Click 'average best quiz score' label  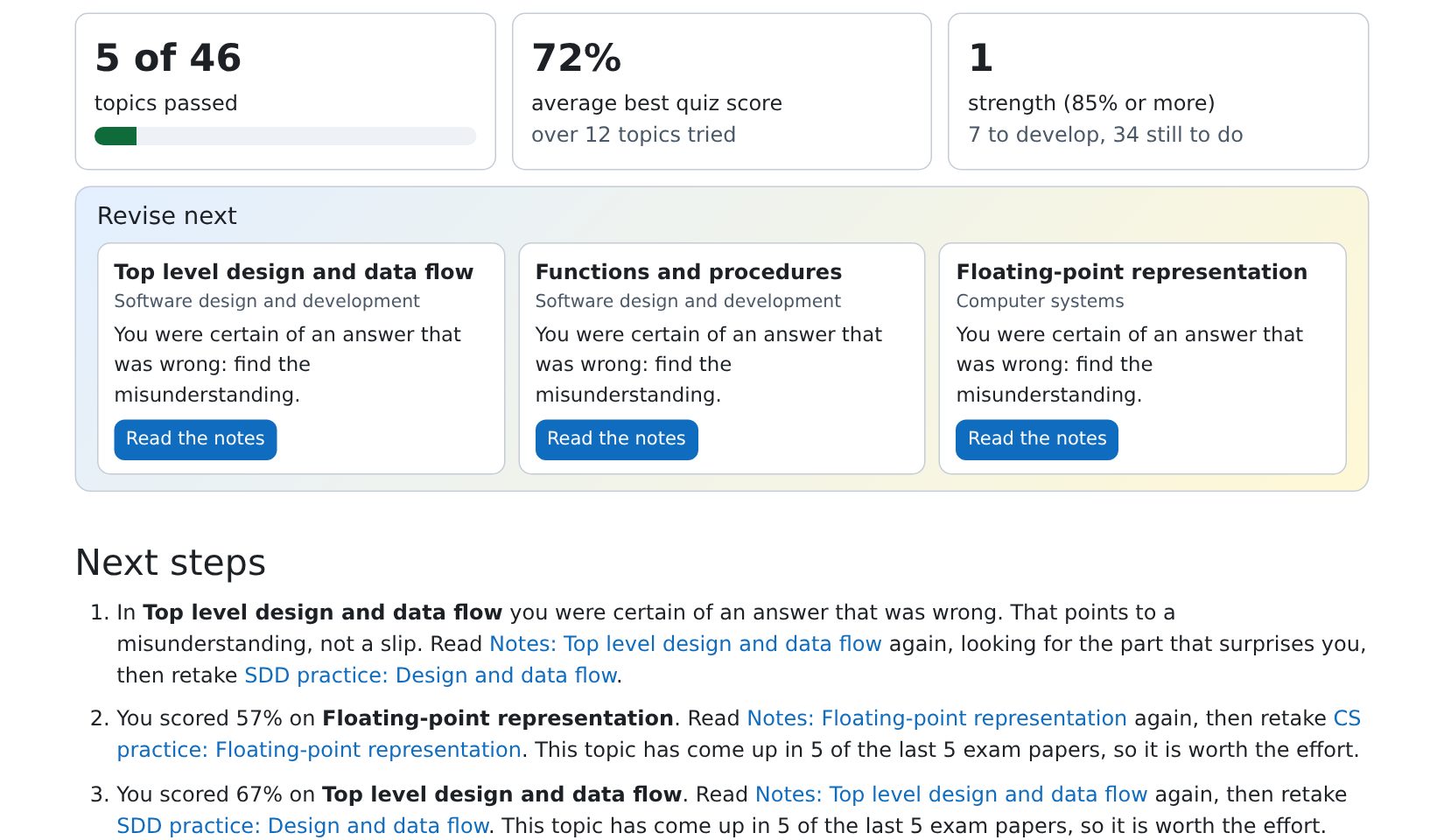[x=656, y=103]
